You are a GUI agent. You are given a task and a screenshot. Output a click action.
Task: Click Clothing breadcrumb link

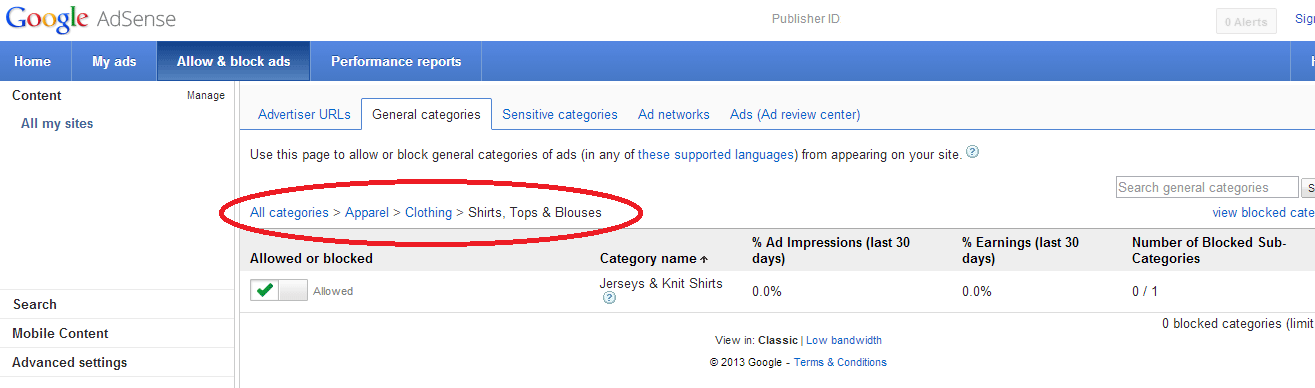tap(428, 213)
